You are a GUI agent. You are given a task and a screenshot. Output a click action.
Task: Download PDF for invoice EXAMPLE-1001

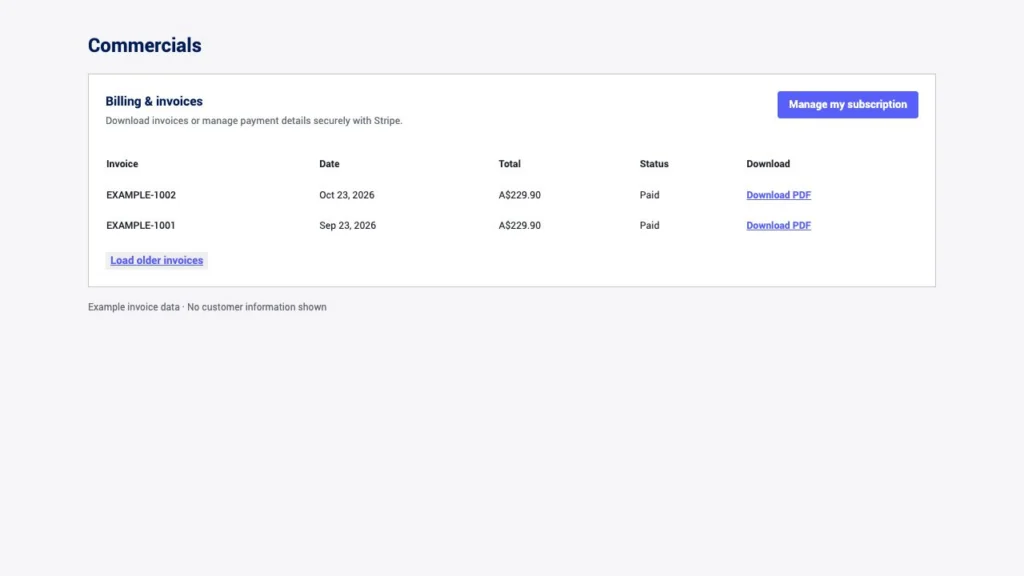778,225
